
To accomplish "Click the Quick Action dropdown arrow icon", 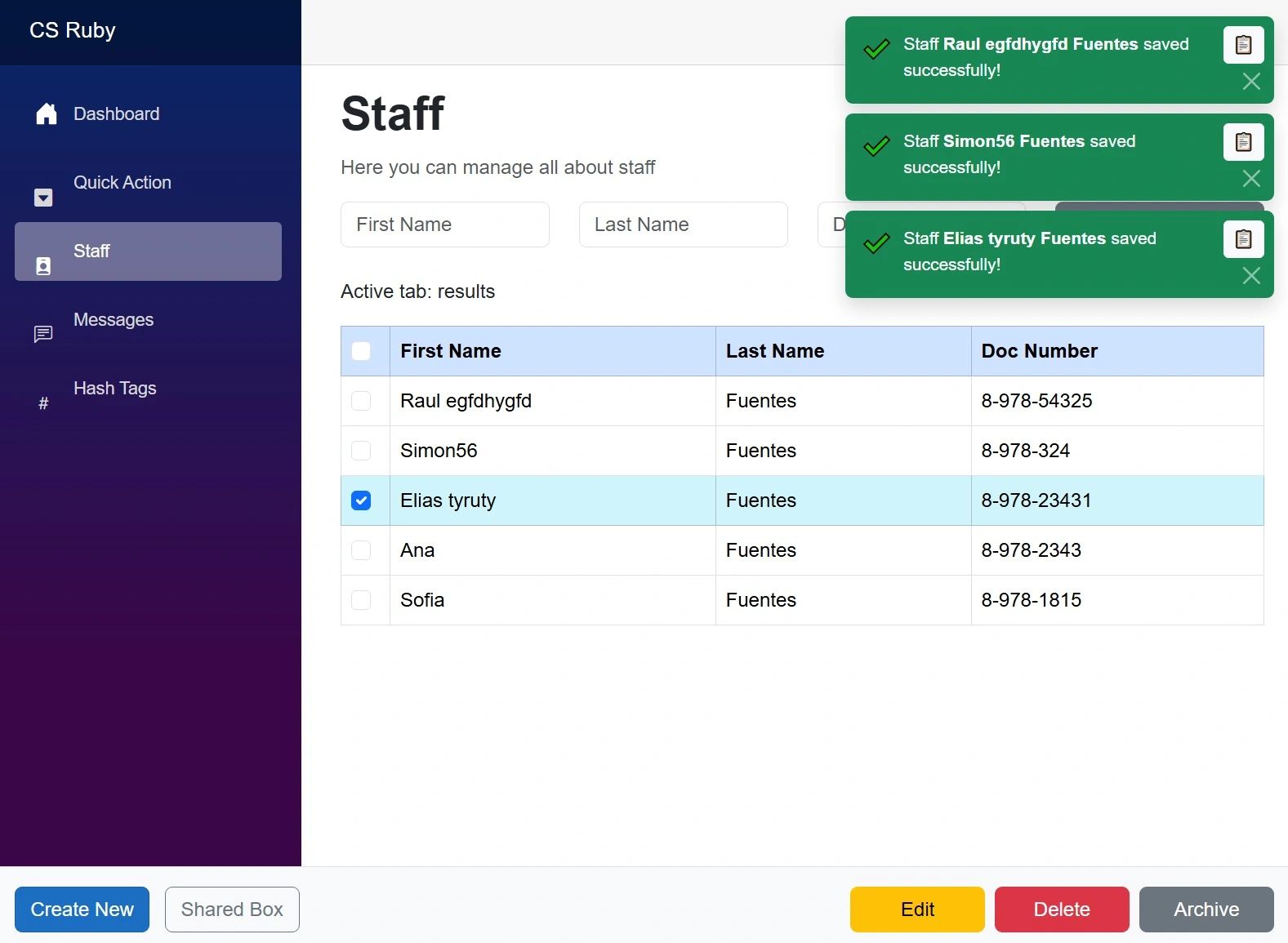I will [x=43, y=198].
